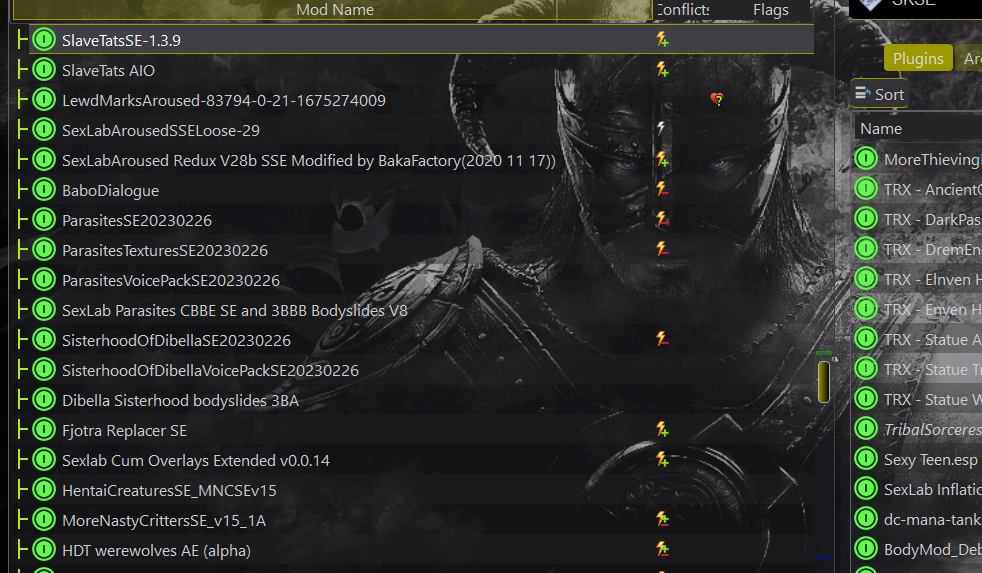Toggle the LewdMarksAroused mod's enabled icon
This screenshot has height=573, width=982.
[x=44, y=100]
